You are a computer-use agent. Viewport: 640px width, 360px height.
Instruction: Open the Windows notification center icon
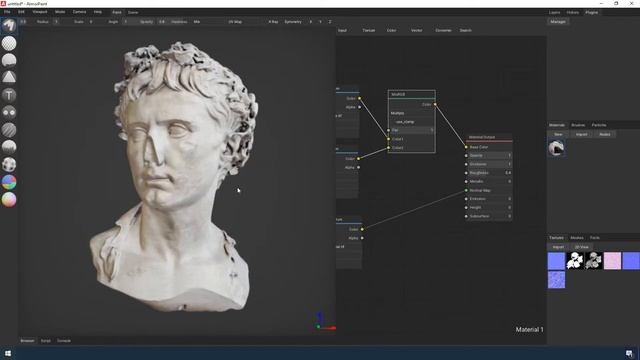point(629,353)
